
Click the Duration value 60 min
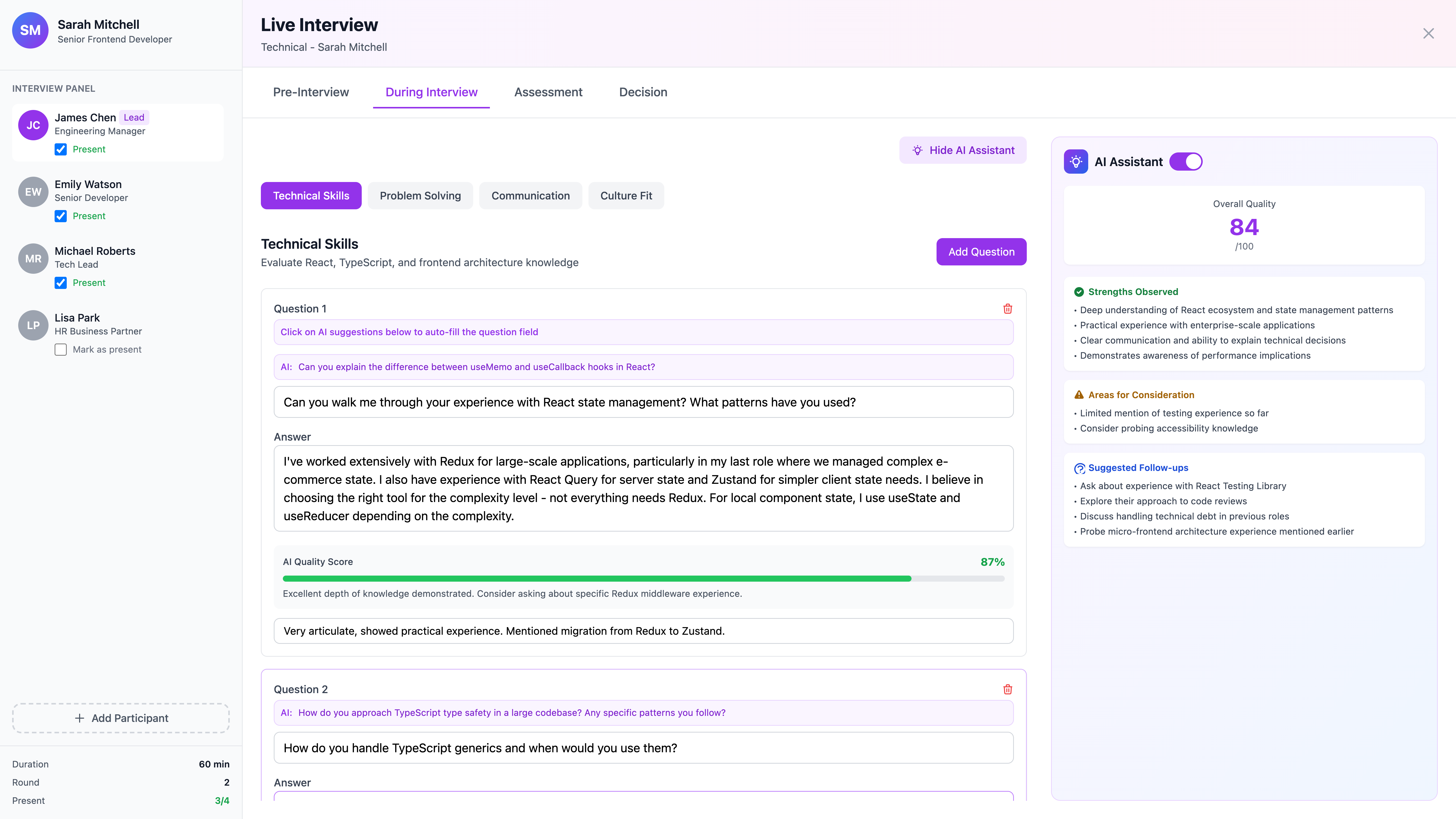tap(214, 764)
